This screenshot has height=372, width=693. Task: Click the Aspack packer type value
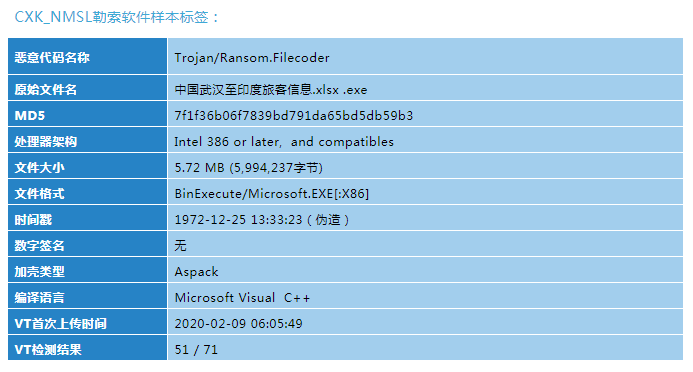coord(196,272)
